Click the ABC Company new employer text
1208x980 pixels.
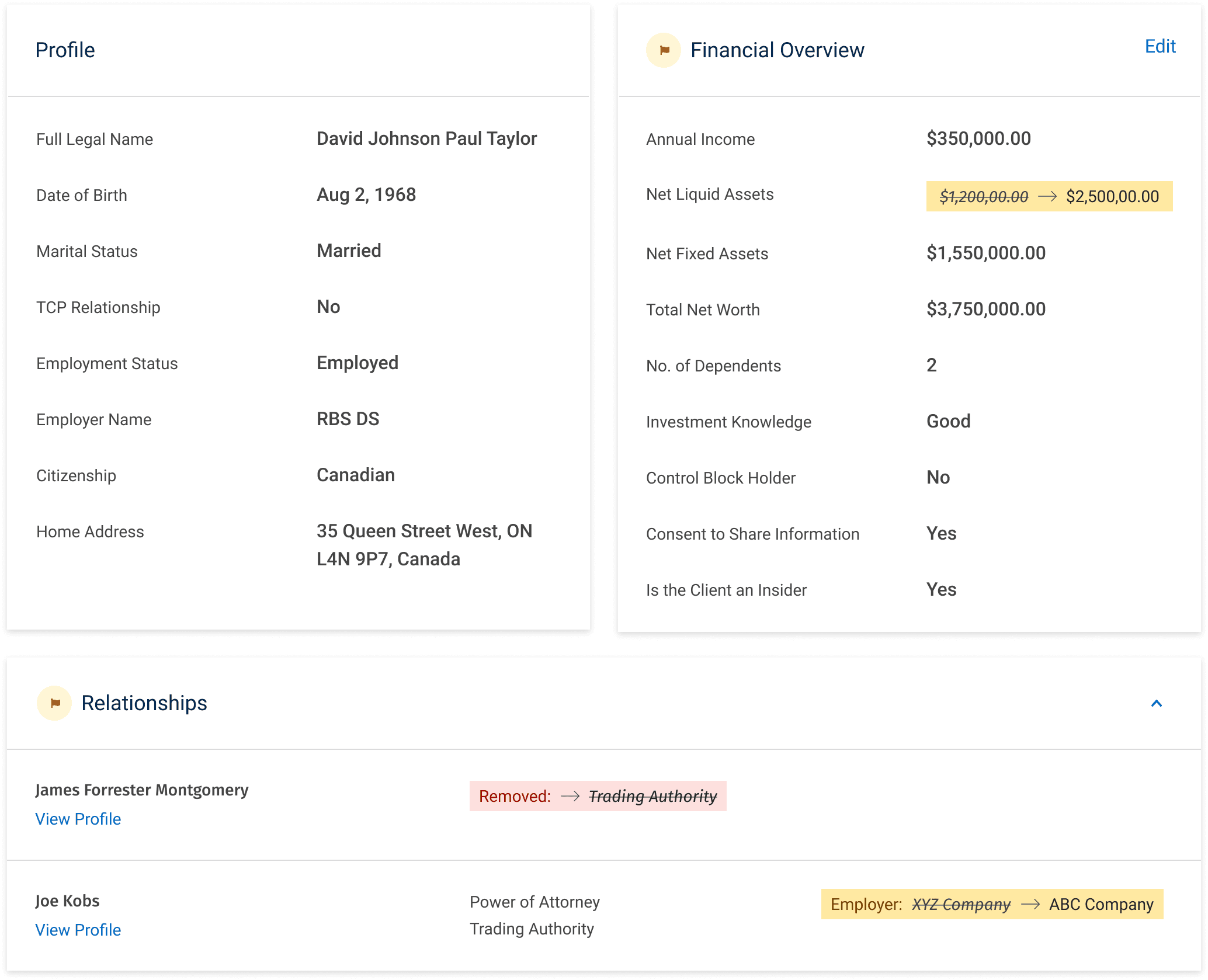[x=1101, y=904]
